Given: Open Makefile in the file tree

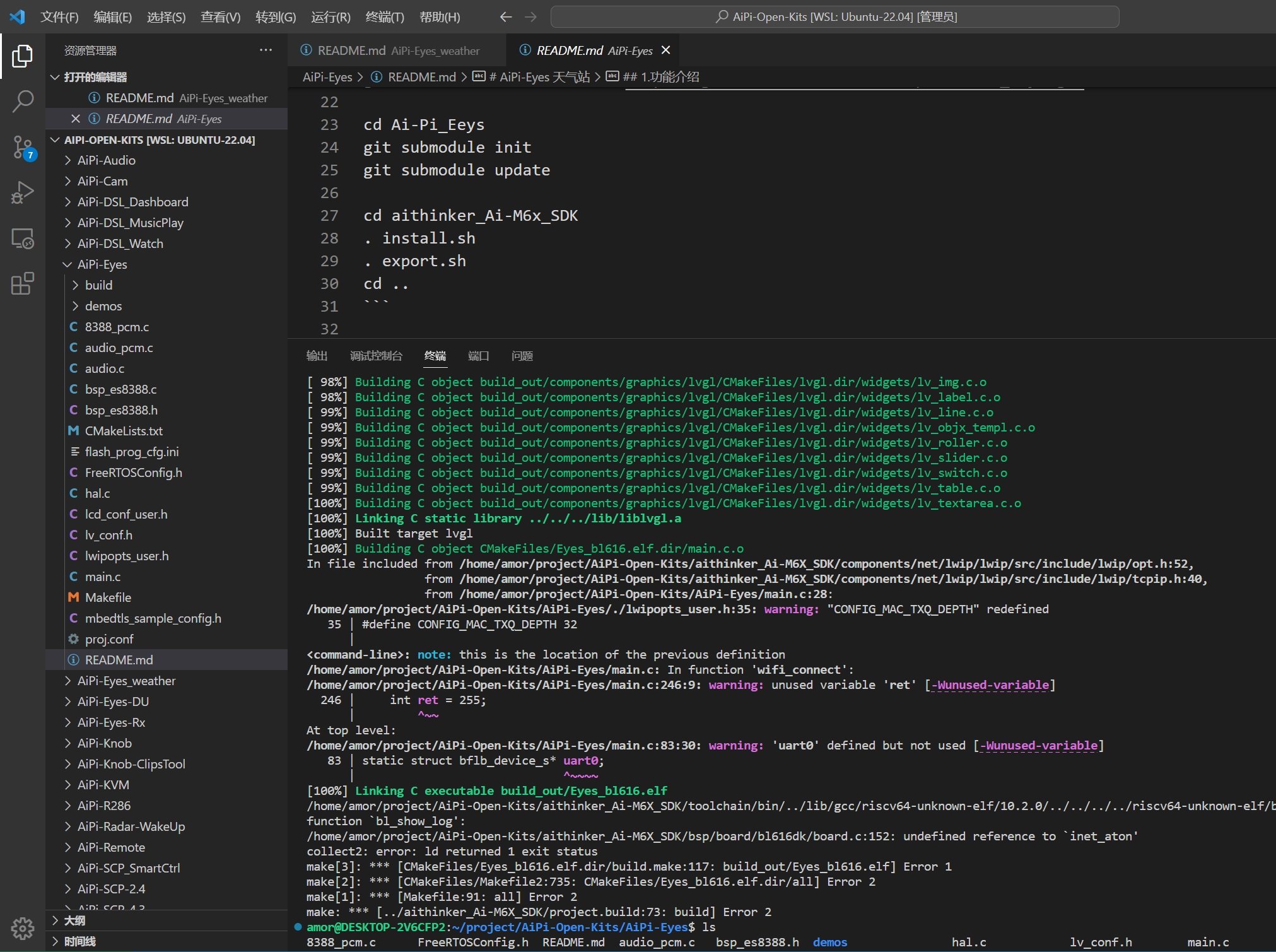Looking at the screenshot, I should tap(167, 597).
